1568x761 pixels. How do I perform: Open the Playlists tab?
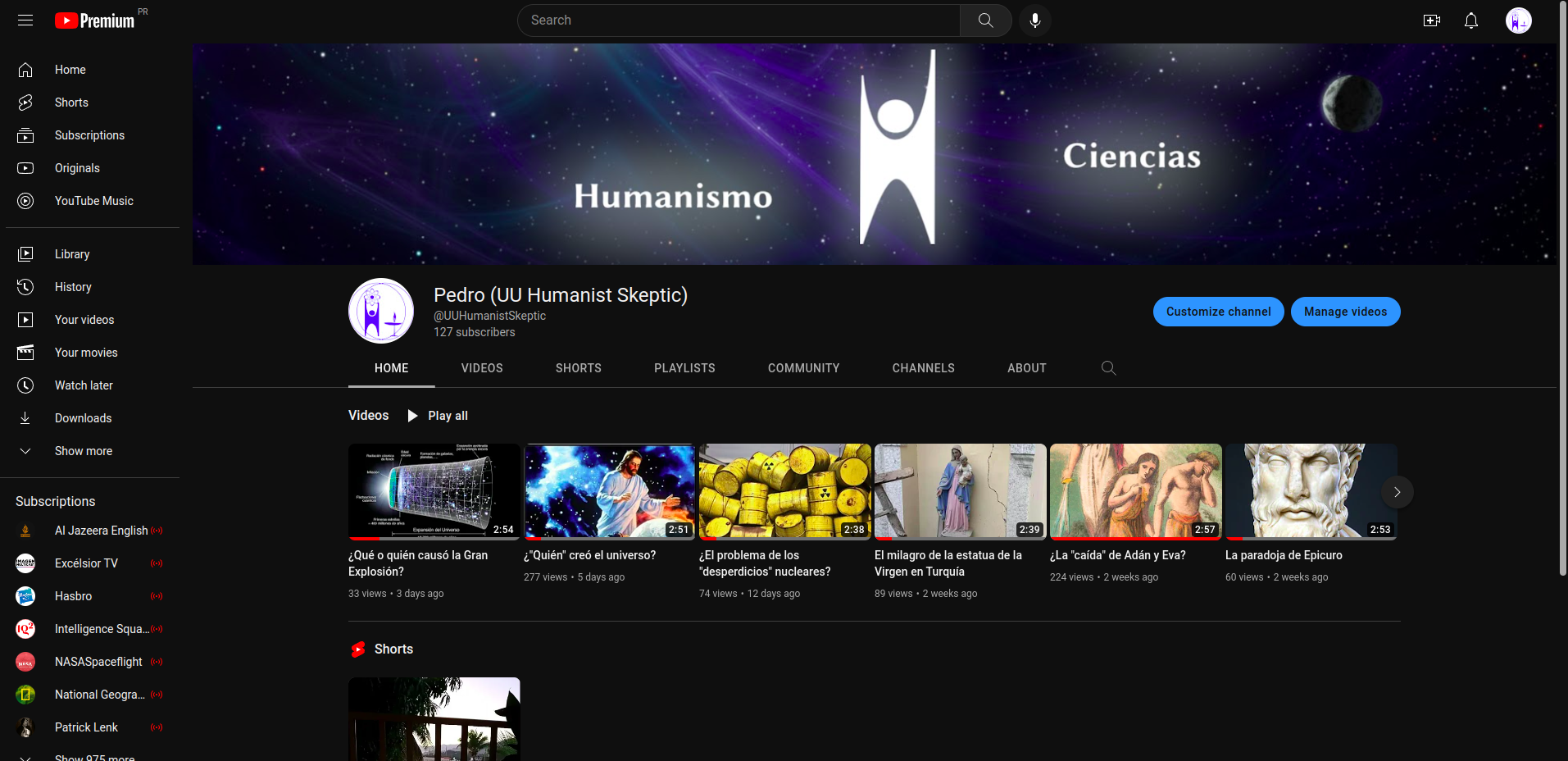click(684, 368)
